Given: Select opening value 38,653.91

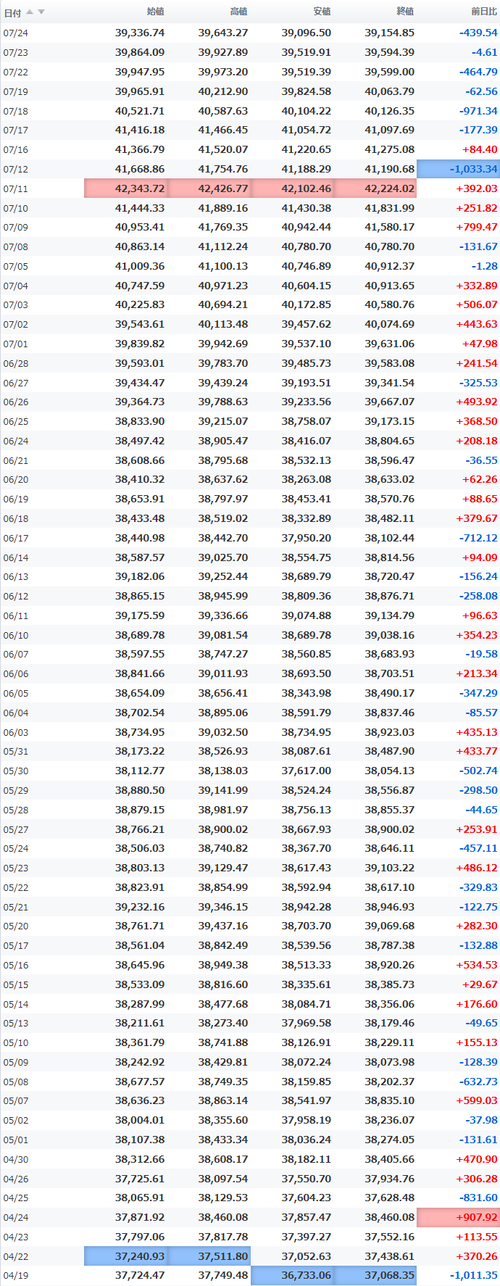Looking at the screenshot, I should 140,498.
